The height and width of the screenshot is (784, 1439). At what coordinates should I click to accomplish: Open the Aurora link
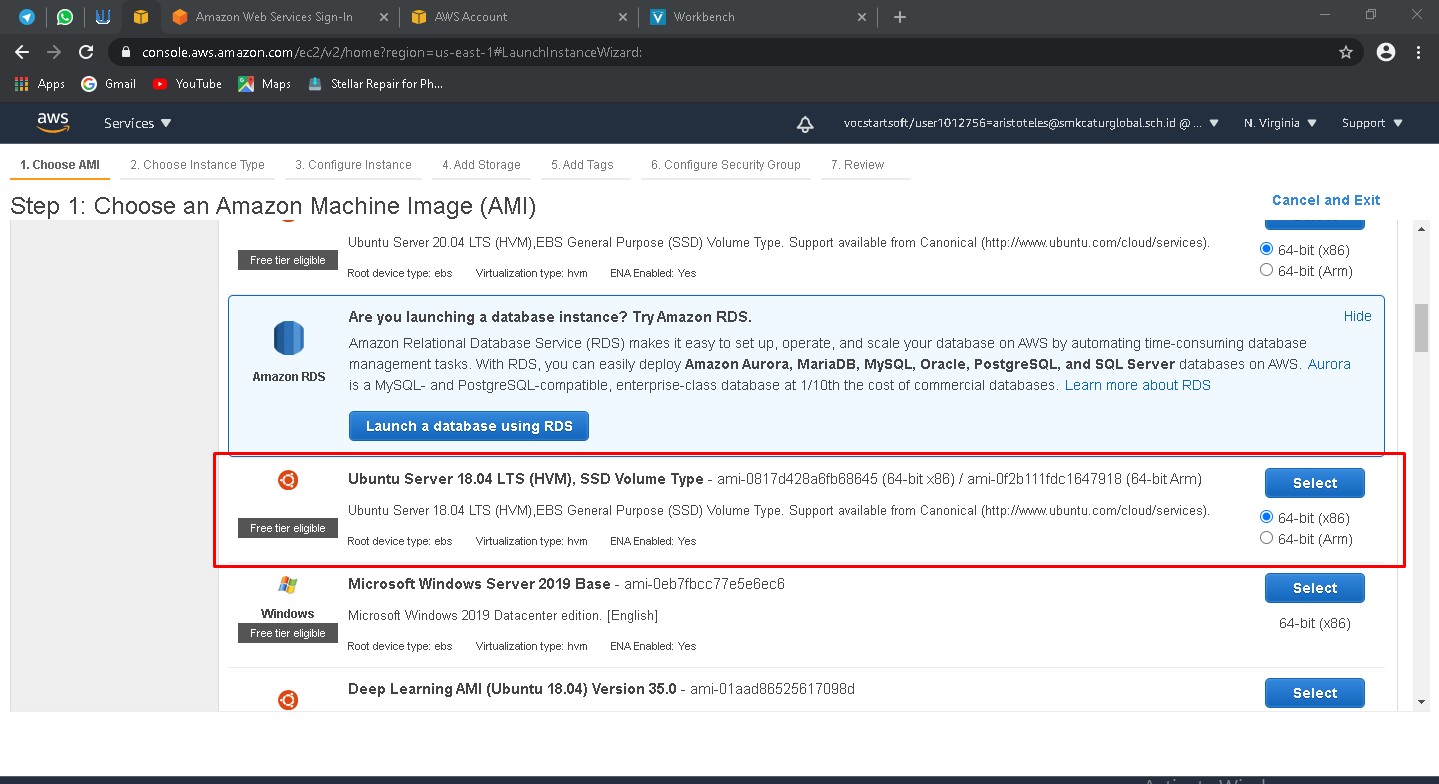(1329, 364)
